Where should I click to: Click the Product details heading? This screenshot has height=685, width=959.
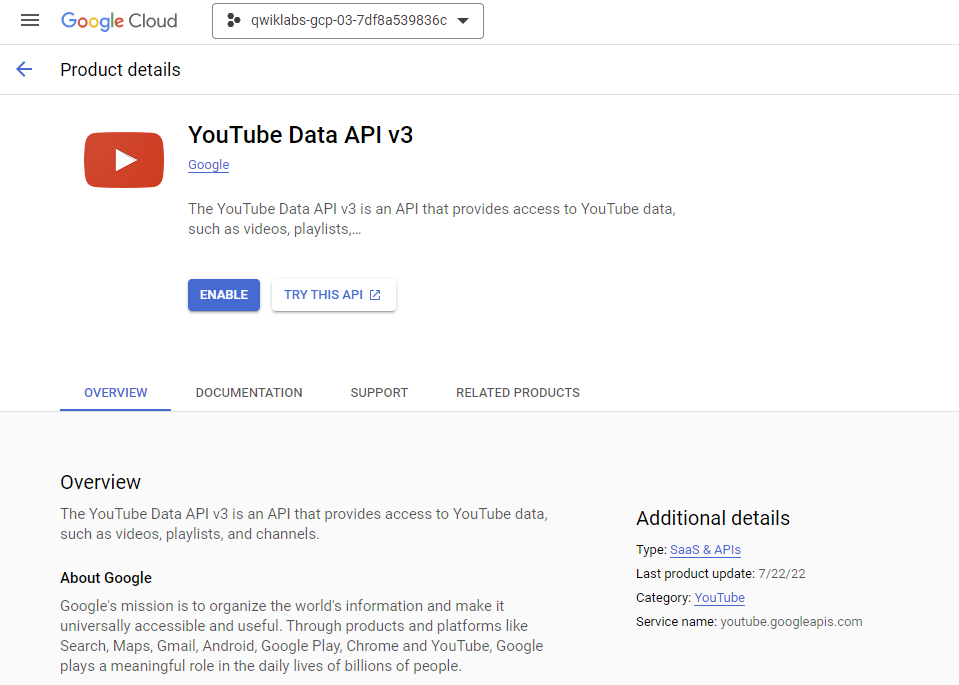click(x=120, y=70)
